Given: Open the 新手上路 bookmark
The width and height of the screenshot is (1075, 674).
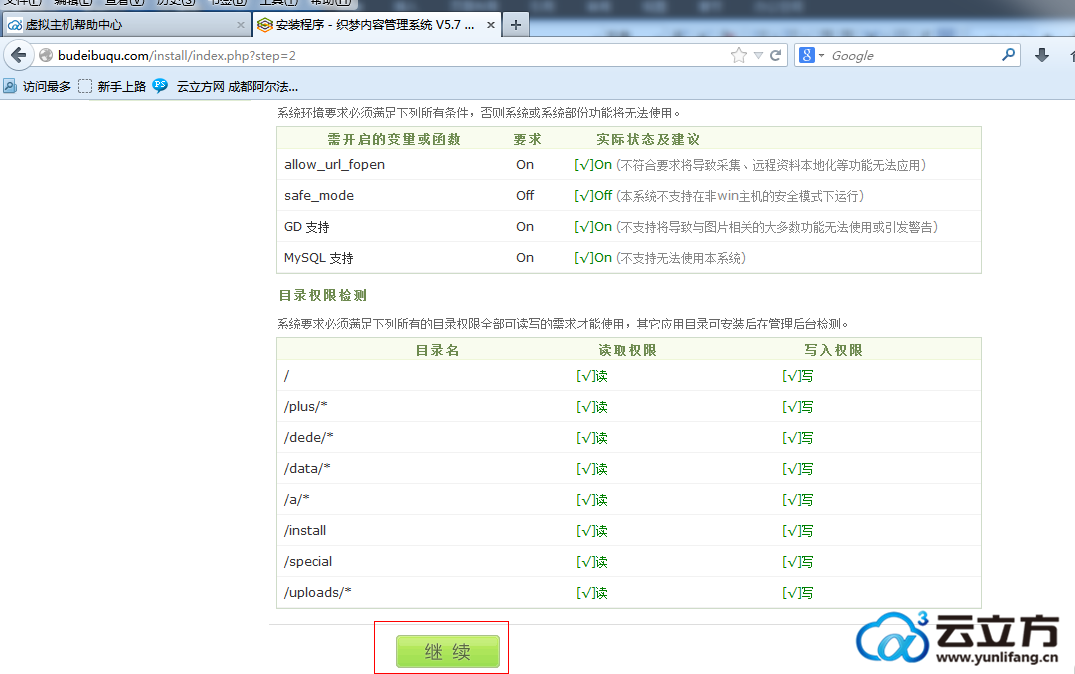Looking at the screenshot, I should click(112, 86).
